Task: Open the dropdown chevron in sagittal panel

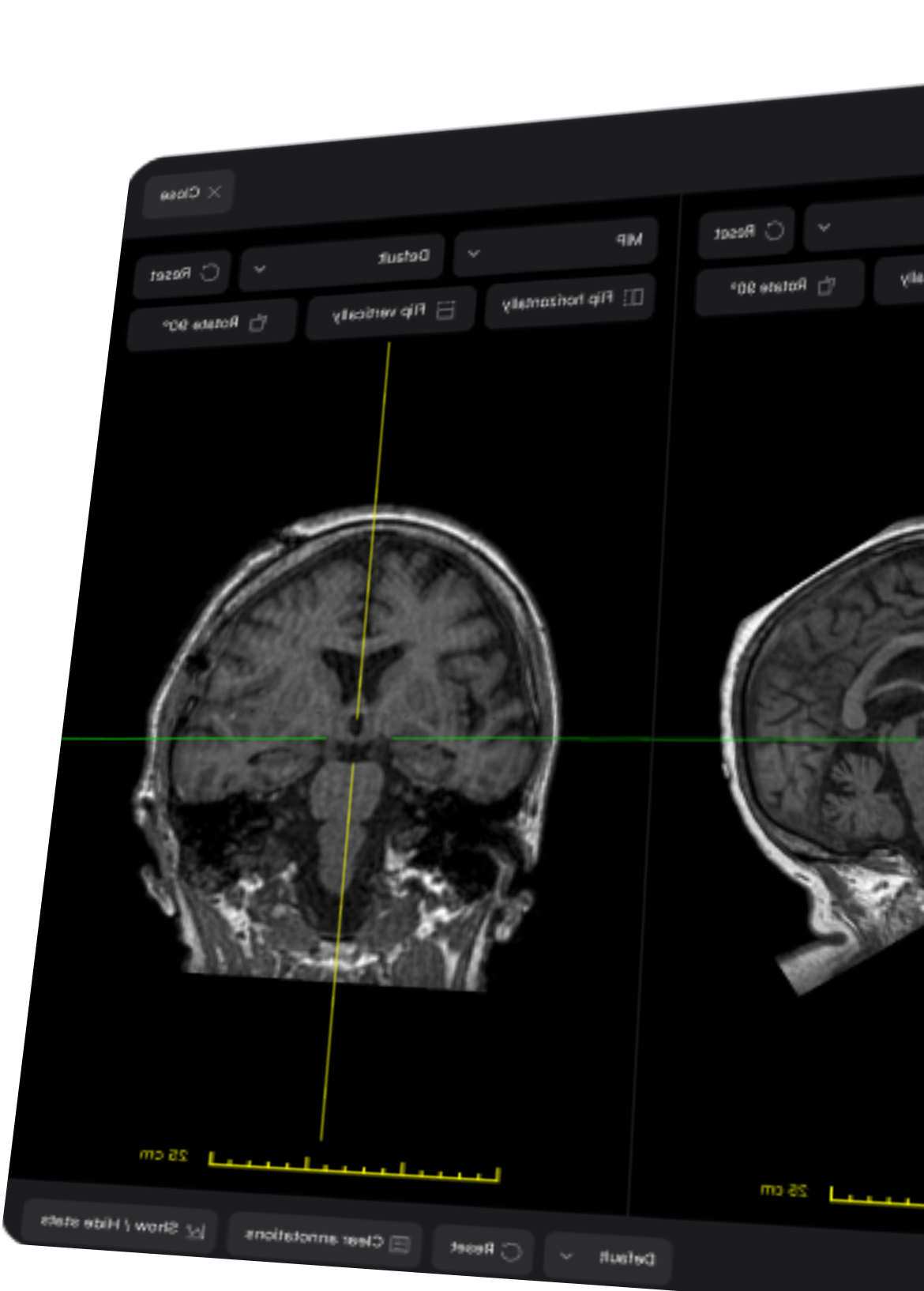Action: [x=824, y=228]
